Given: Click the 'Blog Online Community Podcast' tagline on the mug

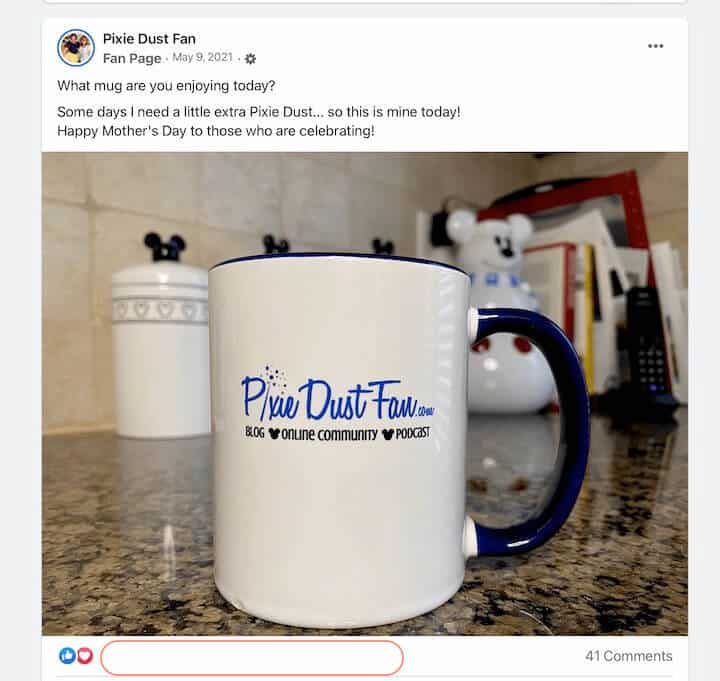Looking at the screenshot, I should [338, 433].
